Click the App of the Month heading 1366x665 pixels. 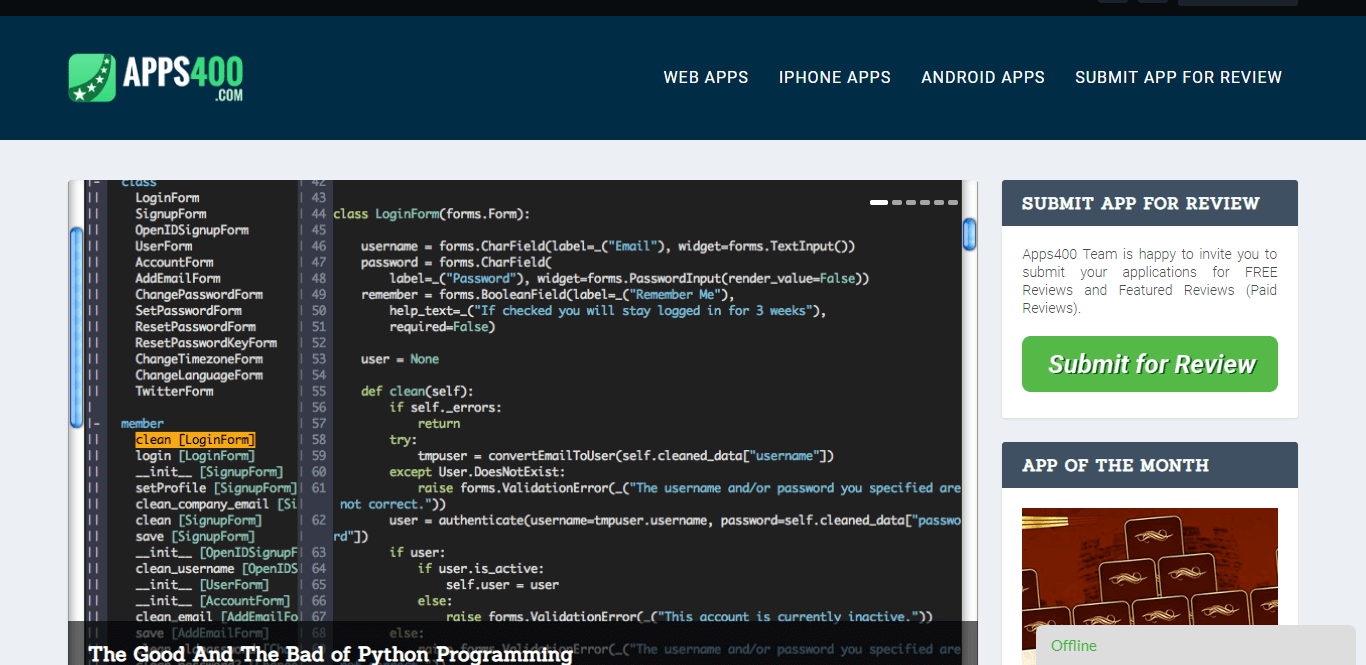tap(1115, 466)
